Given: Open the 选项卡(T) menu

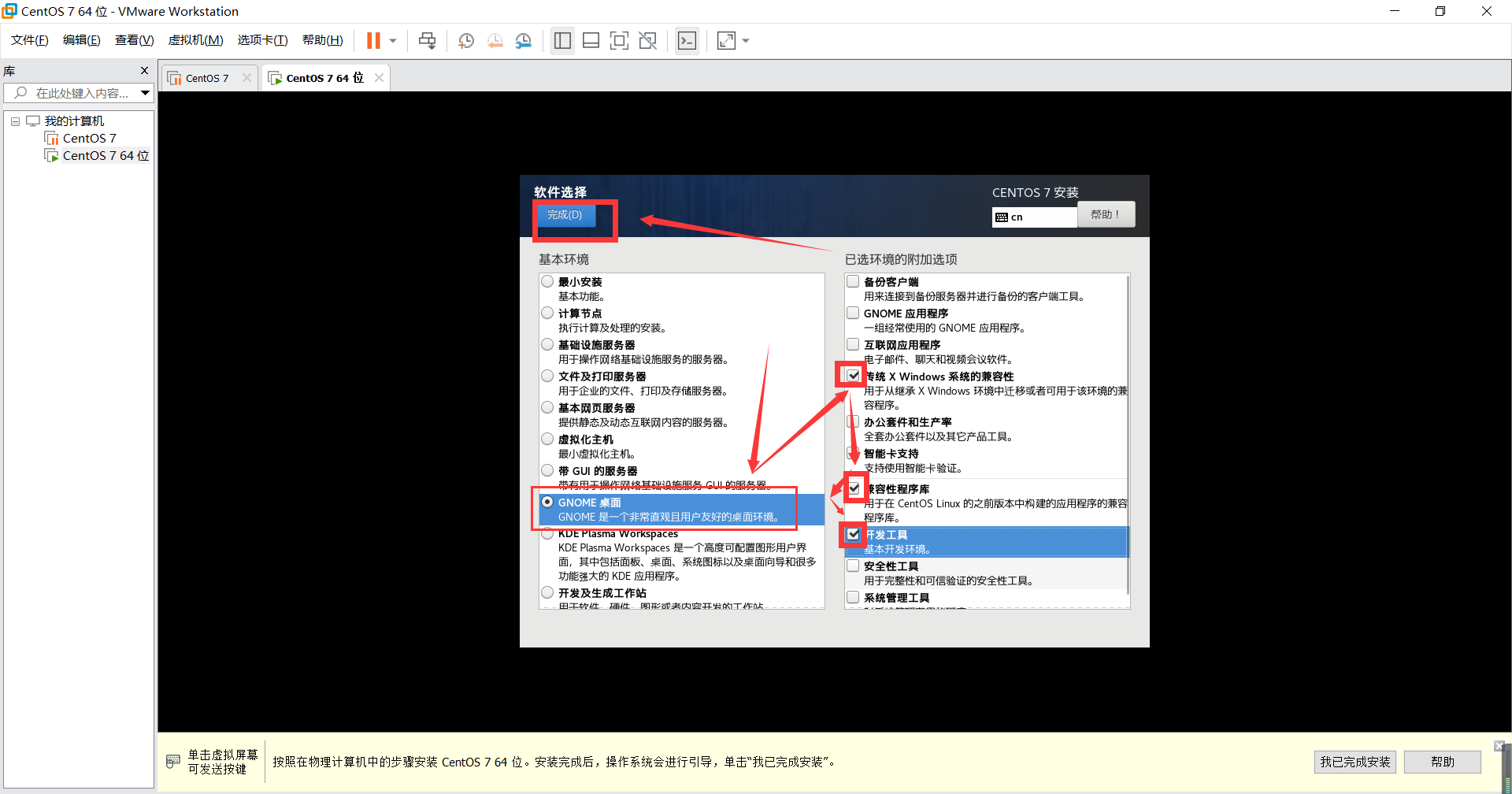Looking at the screenshot, I should 263,40.
